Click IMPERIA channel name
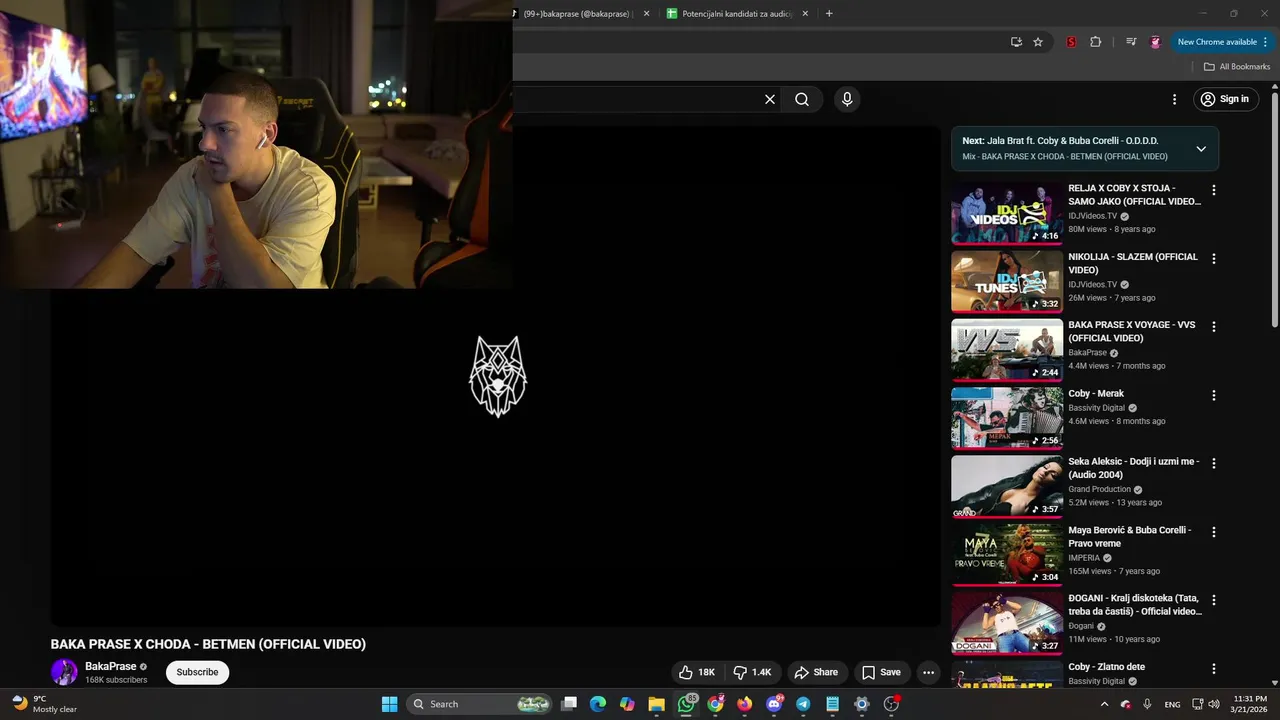Screen dimensions: 1280x720 1084,558
